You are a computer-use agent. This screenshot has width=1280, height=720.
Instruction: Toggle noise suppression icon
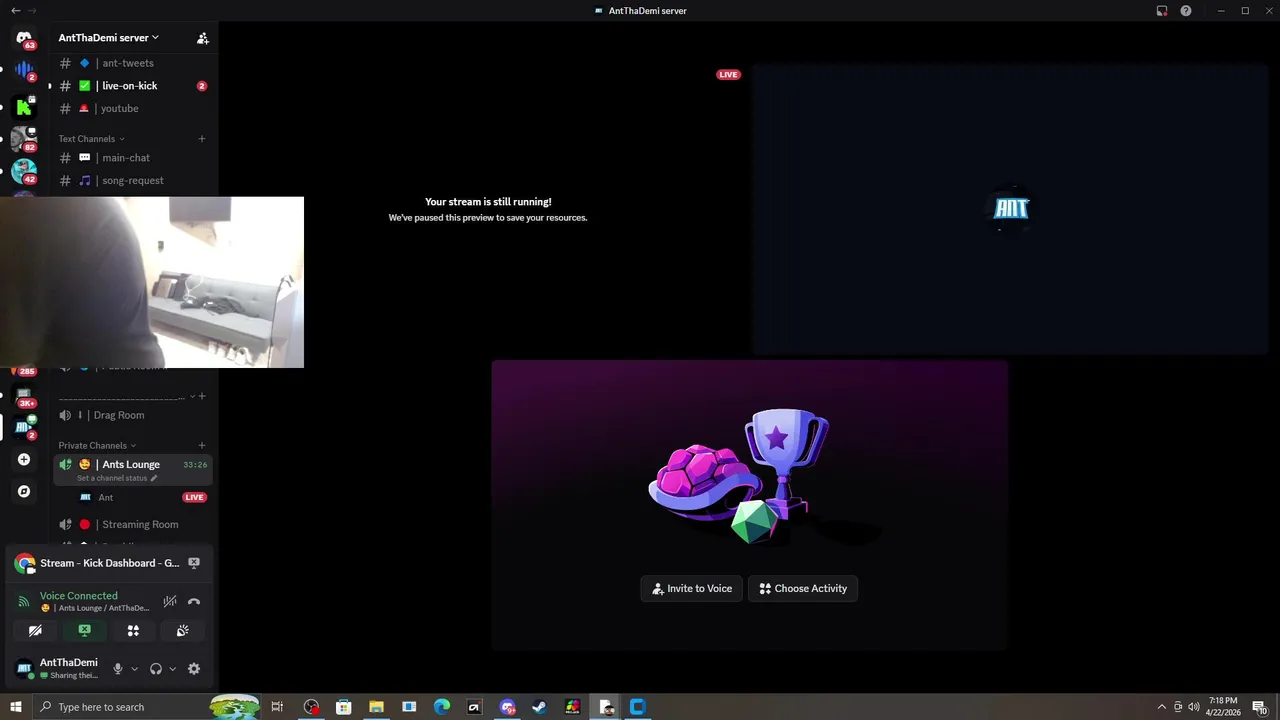tap(170, 601)
